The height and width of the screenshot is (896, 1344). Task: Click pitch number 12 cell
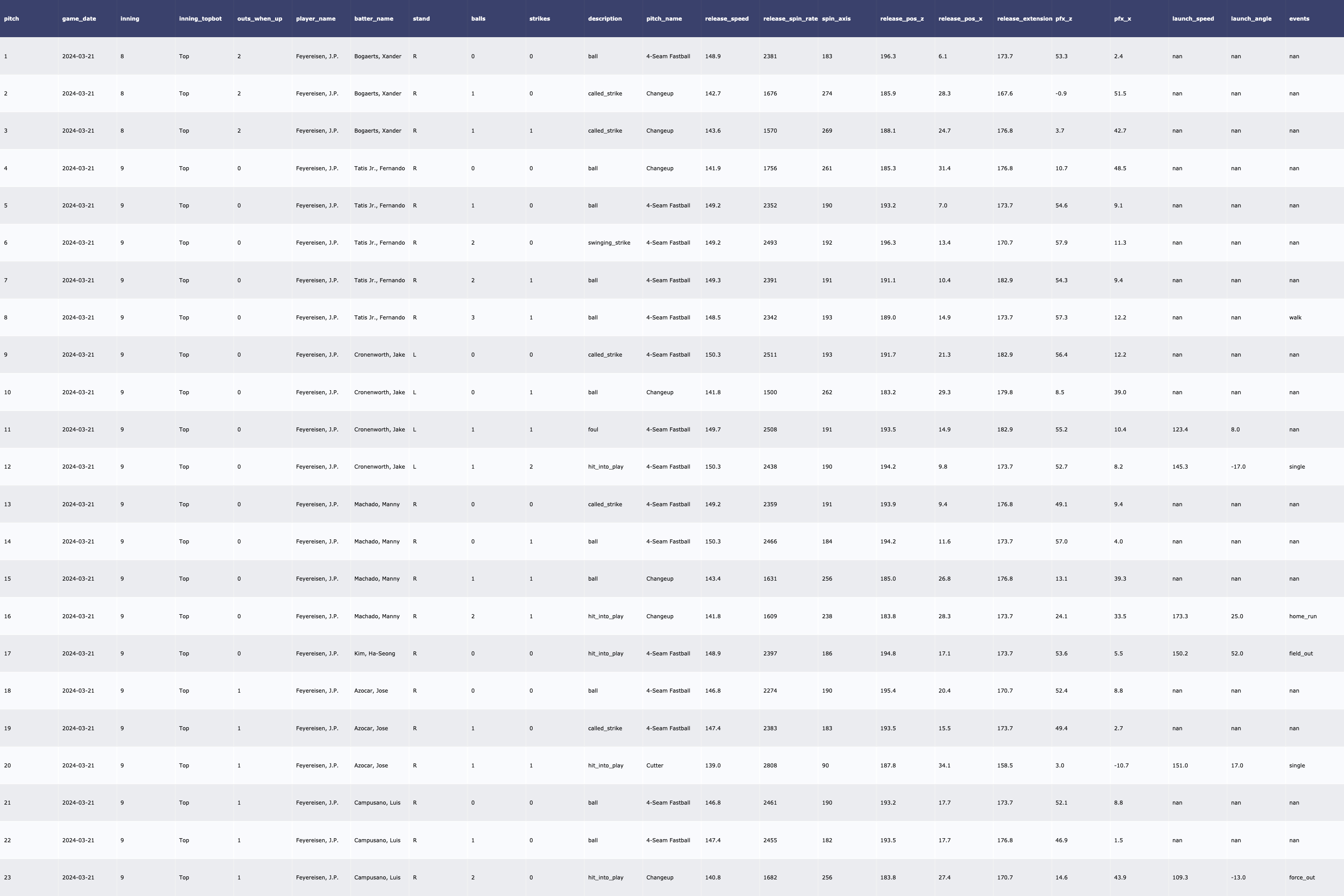(x=8, y=467)
